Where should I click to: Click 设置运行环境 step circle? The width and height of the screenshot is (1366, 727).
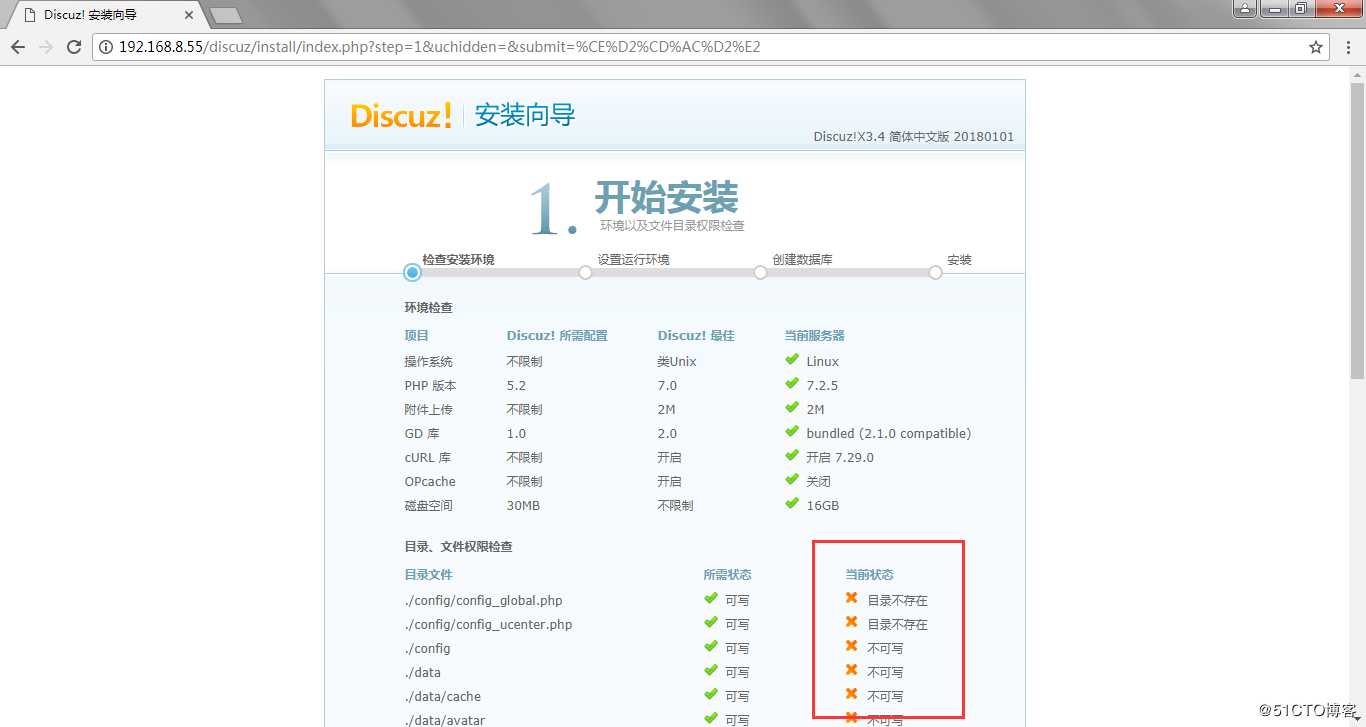tap(585, 272)
